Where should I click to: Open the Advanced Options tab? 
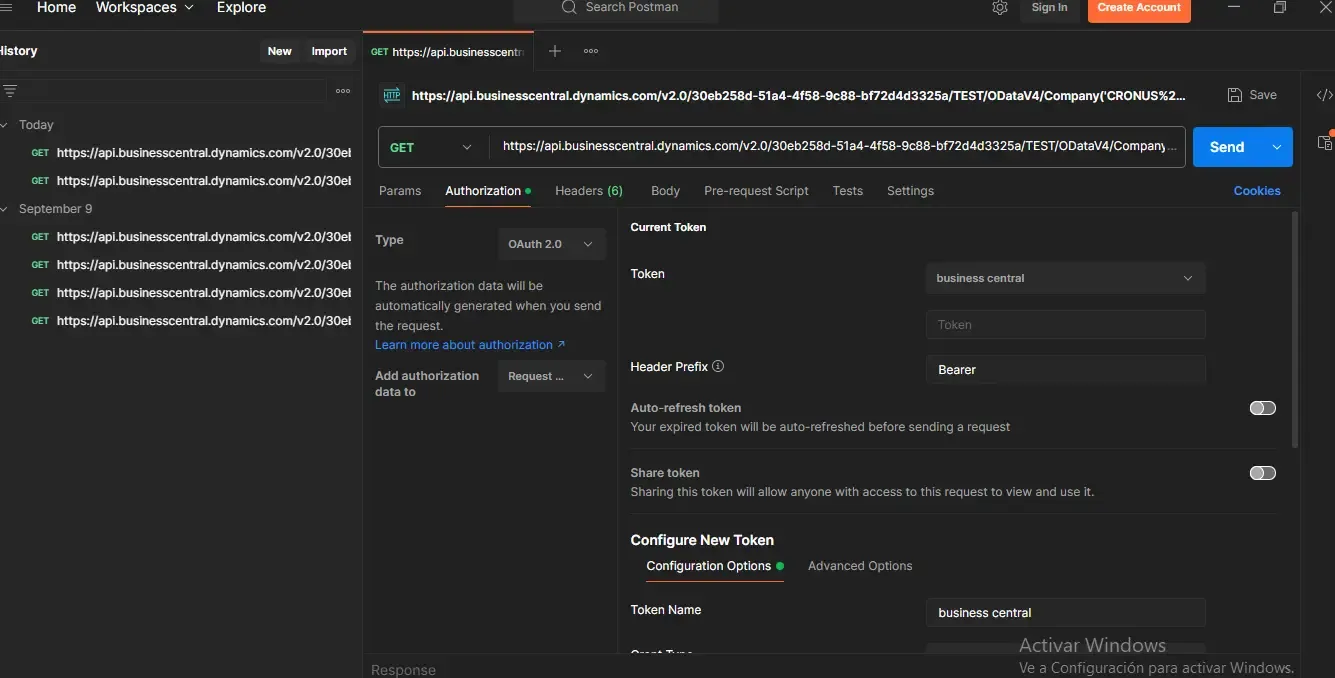click(859, 566)
